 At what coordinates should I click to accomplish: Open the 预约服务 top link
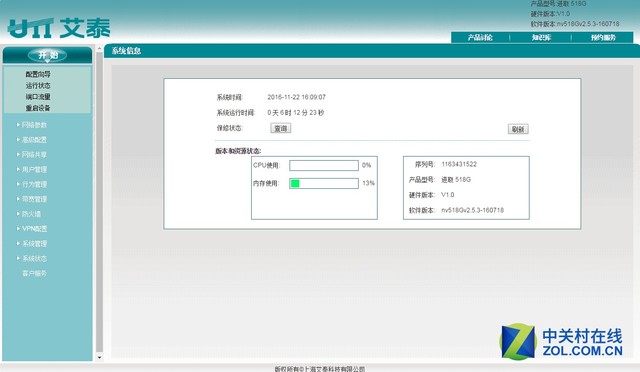603,38
